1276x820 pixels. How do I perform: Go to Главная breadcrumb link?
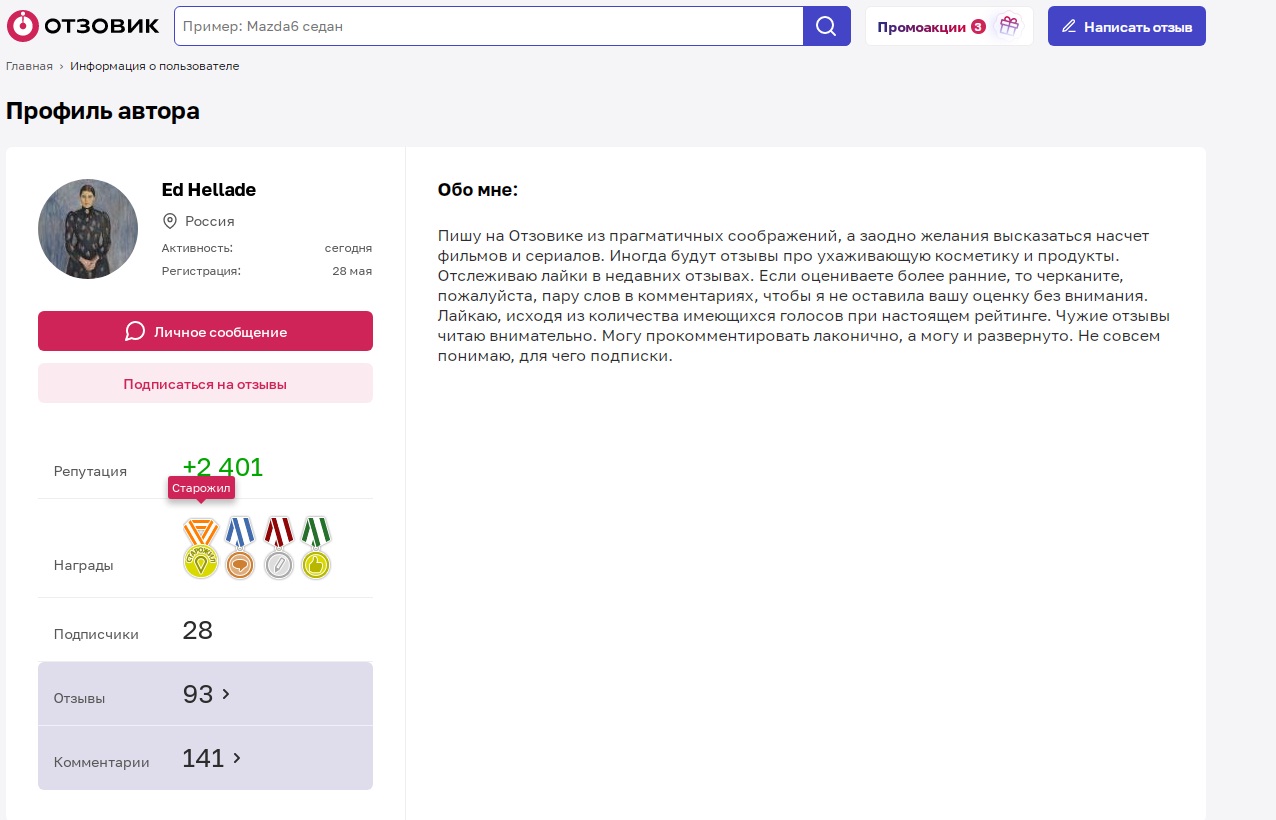click(29, 66)
